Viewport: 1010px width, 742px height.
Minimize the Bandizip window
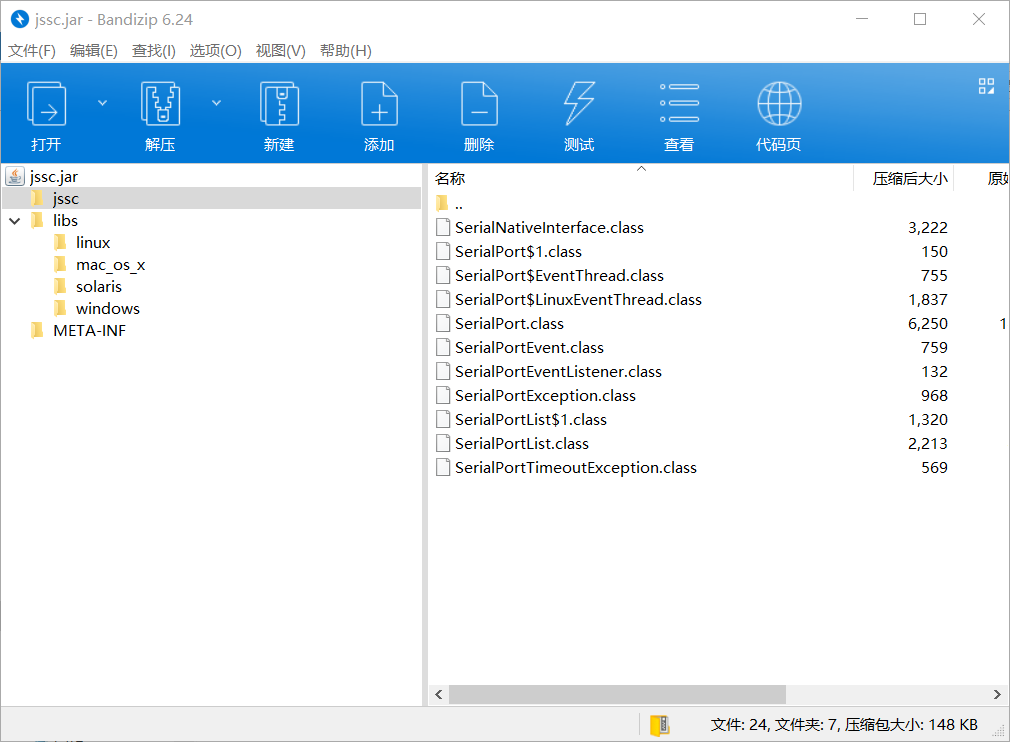click(862, 19)
